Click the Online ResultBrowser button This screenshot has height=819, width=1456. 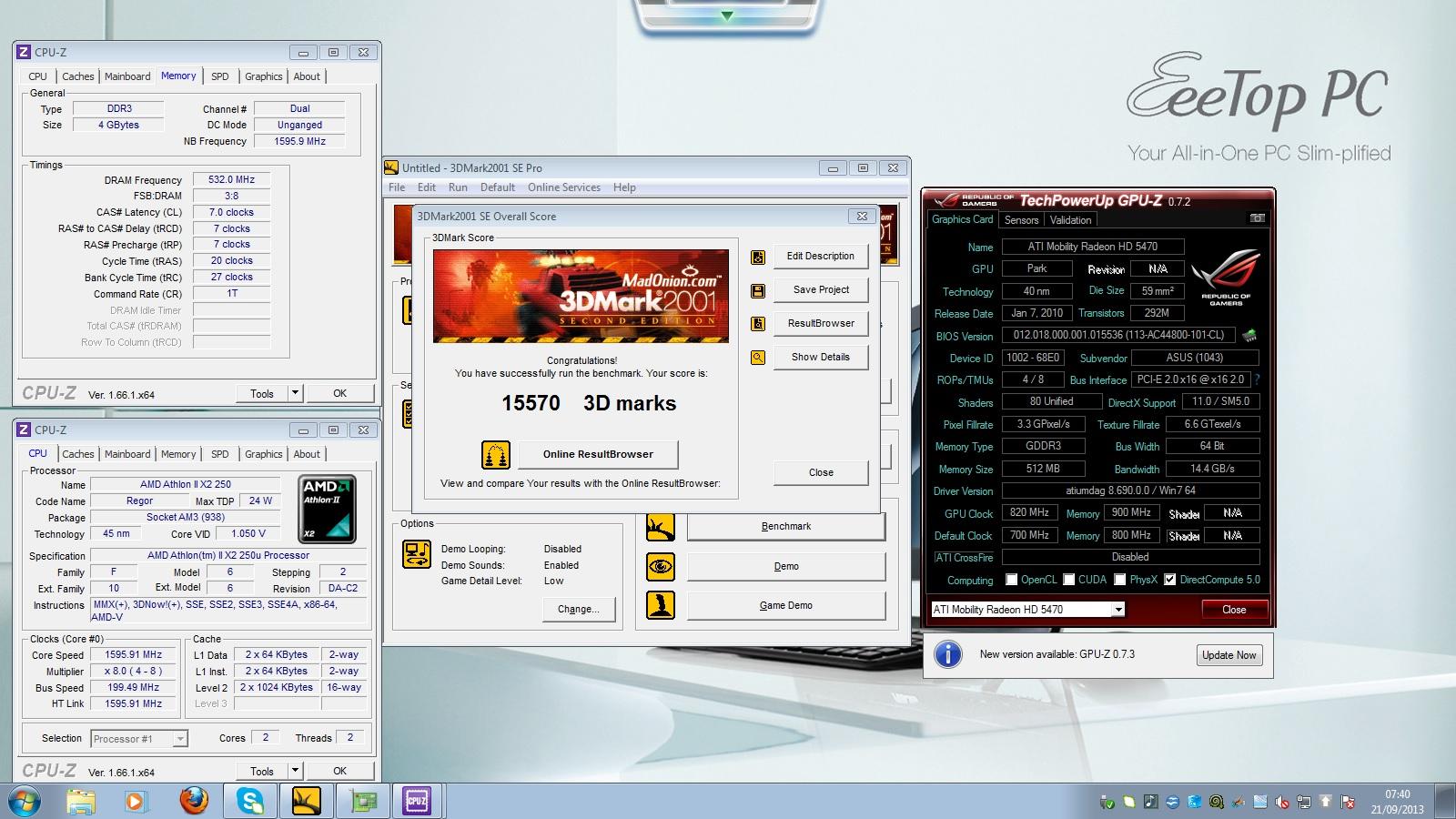pyautogui.click(x=598, y=454)
